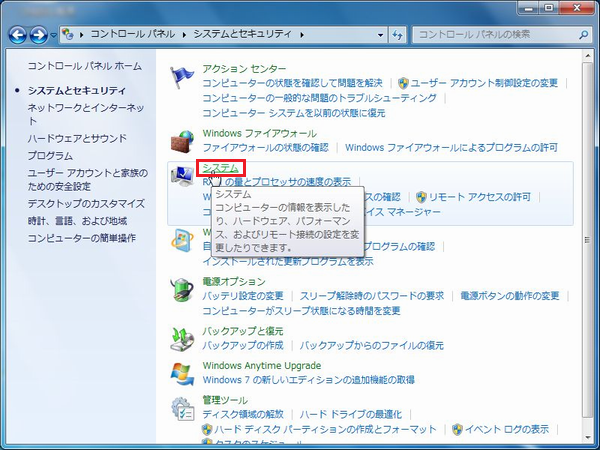Select システムとセキュリティ in the address breadcrumb
The width and height of the screenshot is (600, 450).
(x=243, y=34)
